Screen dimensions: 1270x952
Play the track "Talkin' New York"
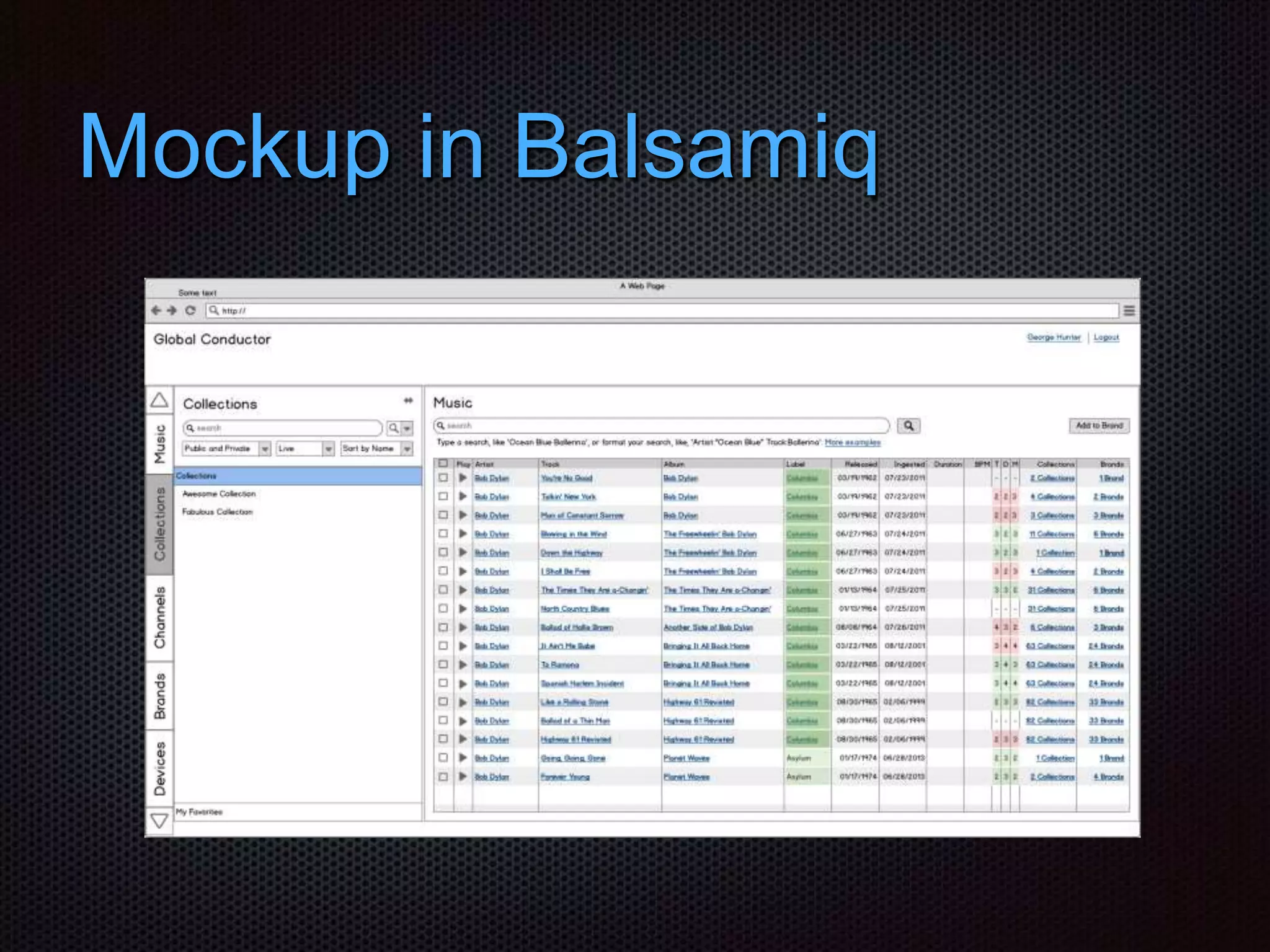pyautogui.click(x=463, y=496)
